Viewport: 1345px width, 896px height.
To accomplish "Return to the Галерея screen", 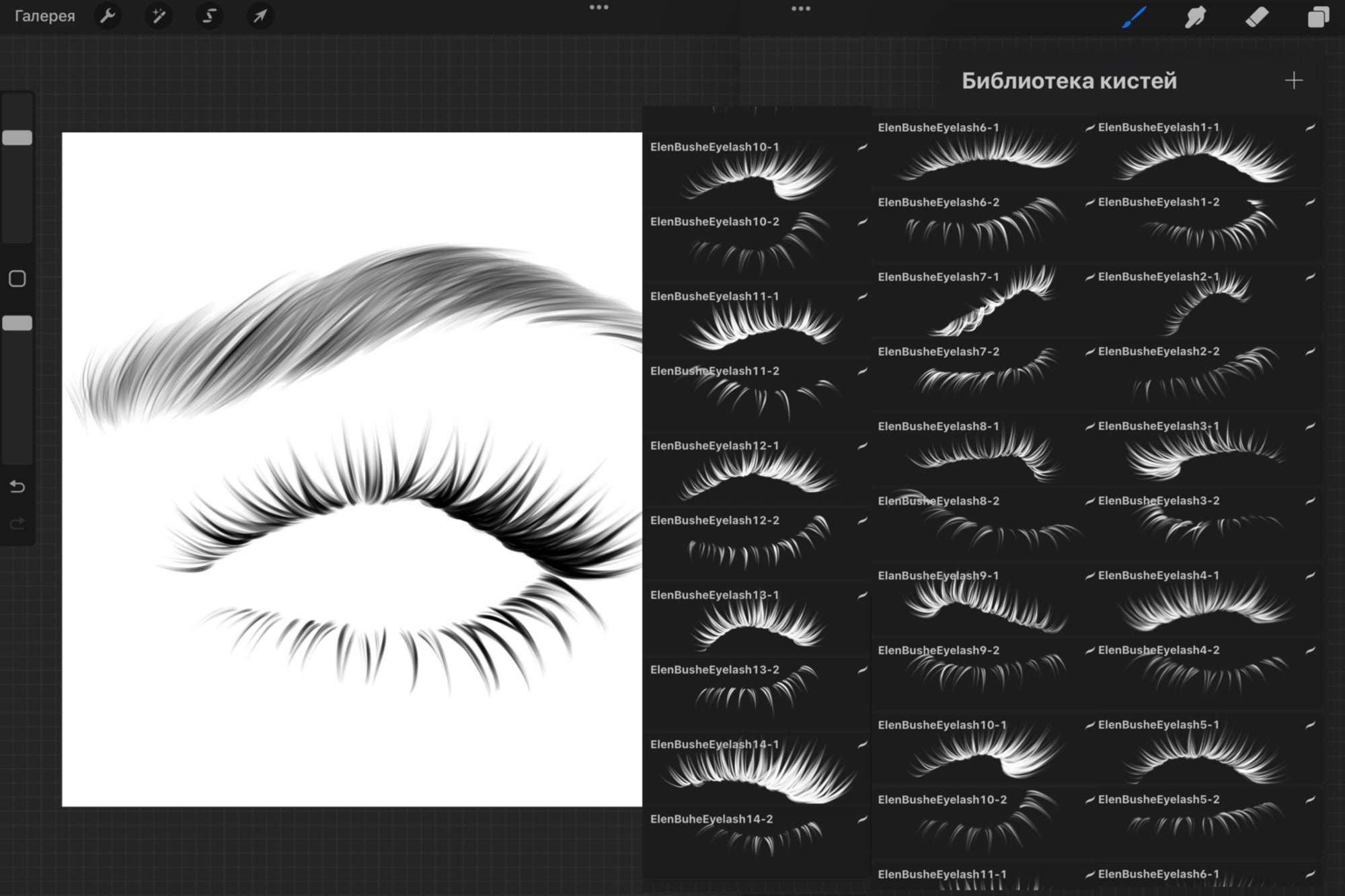I will click(44, 15).
